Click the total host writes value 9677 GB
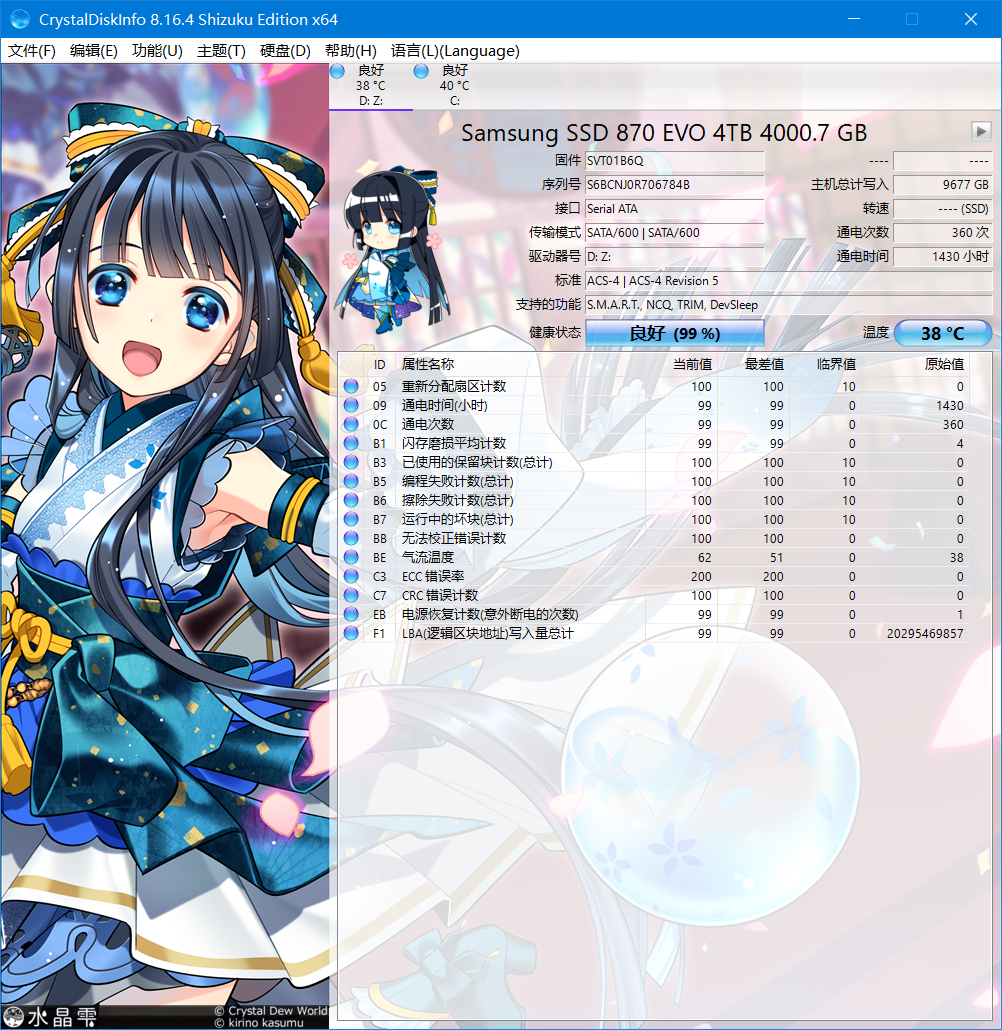The image size is (1002, 1030). click(x=942, y=185)
